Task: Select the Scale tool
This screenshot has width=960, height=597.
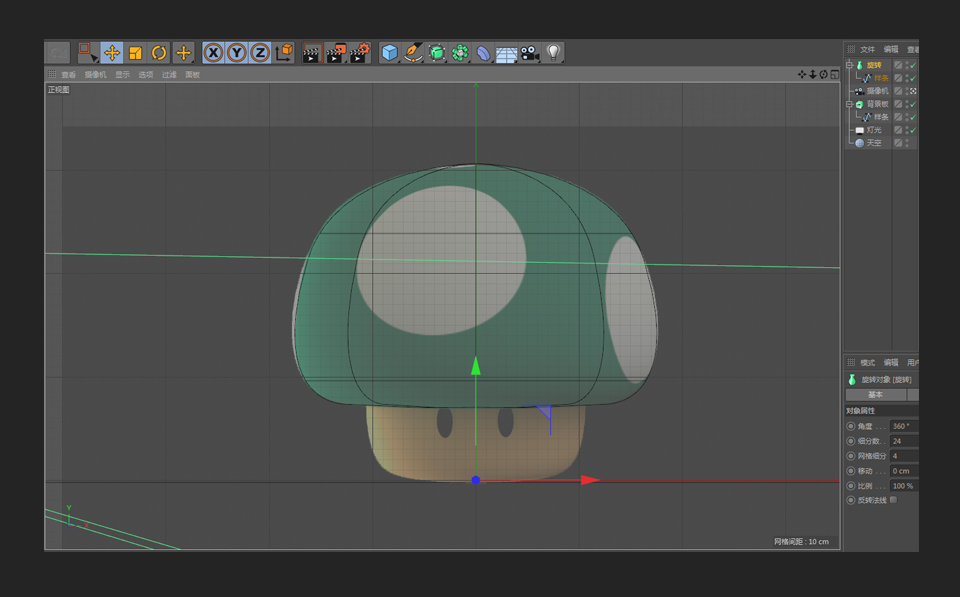Action: point(135,53)
